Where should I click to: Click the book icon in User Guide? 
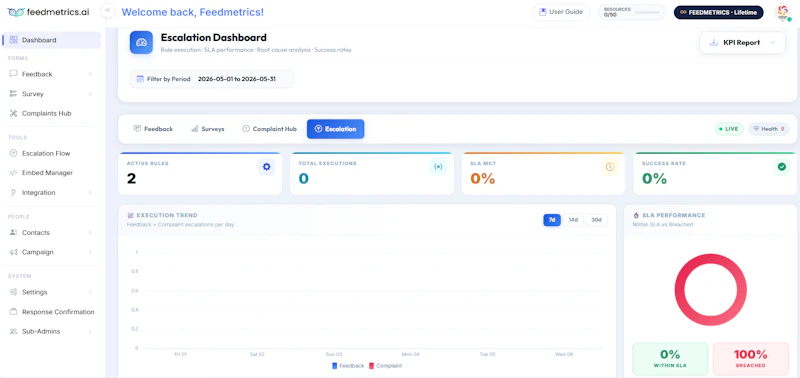[x=543, y=12]
